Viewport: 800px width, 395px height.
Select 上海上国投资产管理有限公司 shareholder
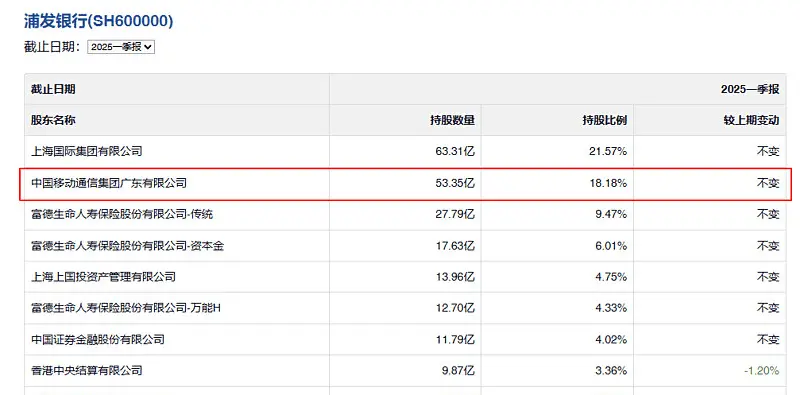[x=103, y=277]
